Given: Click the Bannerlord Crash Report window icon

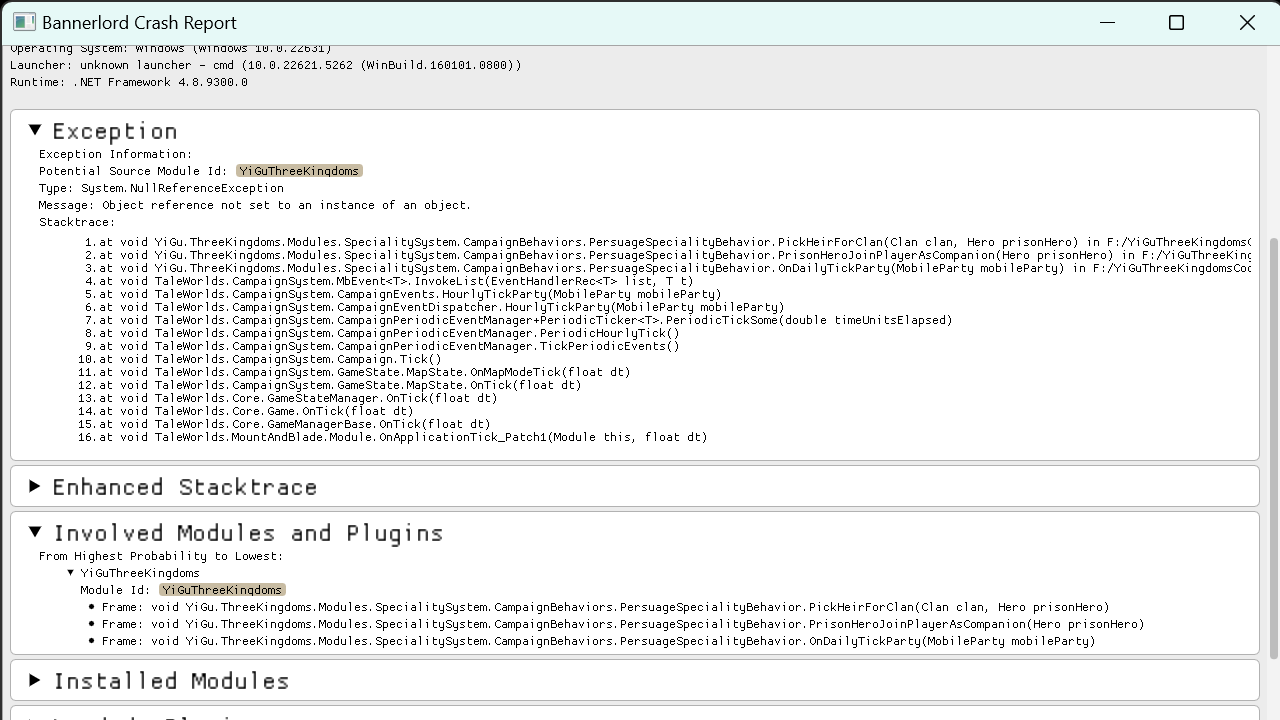Looking at the screenshot, I should pos(24,22).
